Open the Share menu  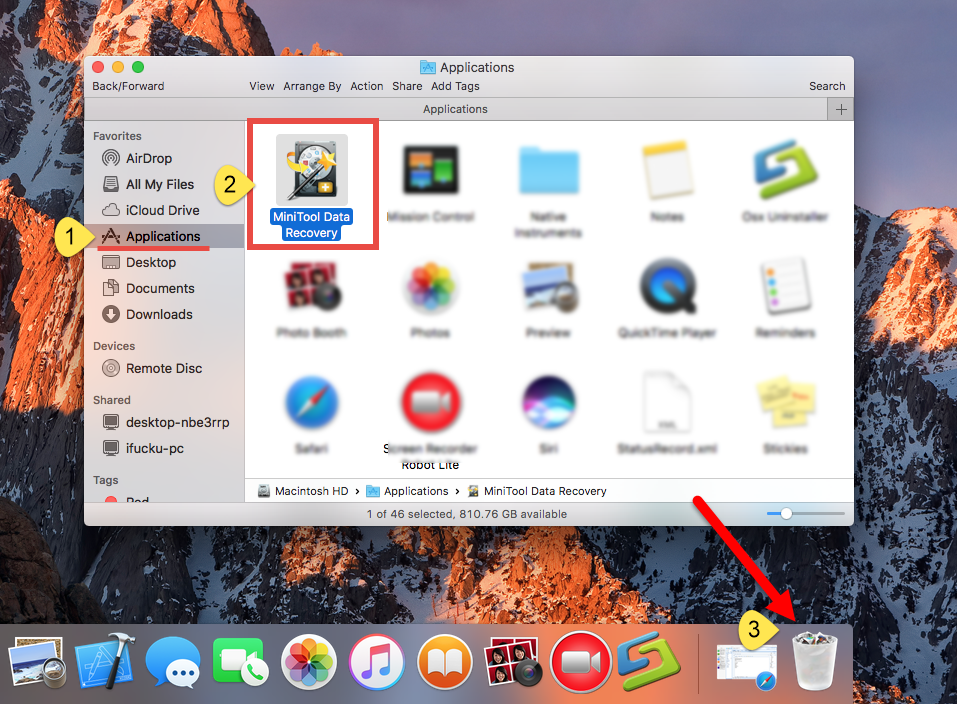pyautogui.click(x=406, y=86)
